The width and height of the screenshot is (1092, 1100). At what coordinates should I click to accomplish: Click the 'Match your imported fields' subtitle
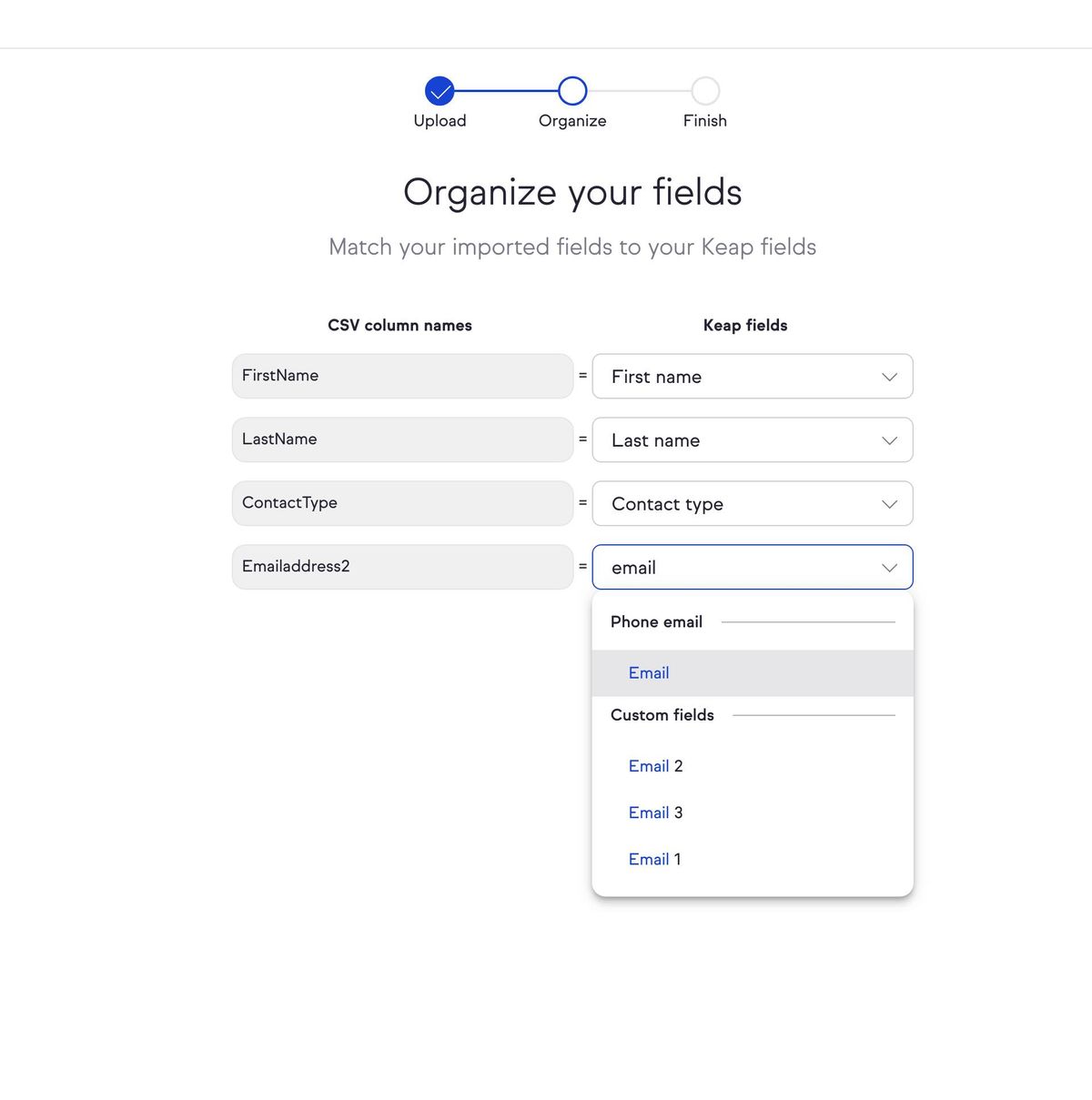(572, 247)
